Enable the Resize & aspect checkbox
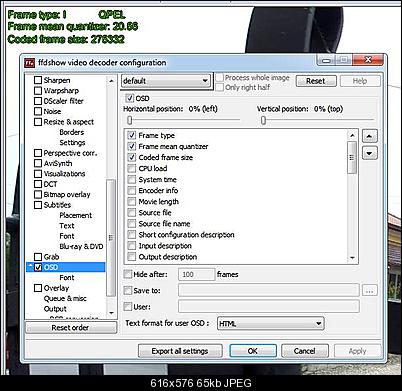The height and width of the screenshot is (391, 402). point(38,122)
